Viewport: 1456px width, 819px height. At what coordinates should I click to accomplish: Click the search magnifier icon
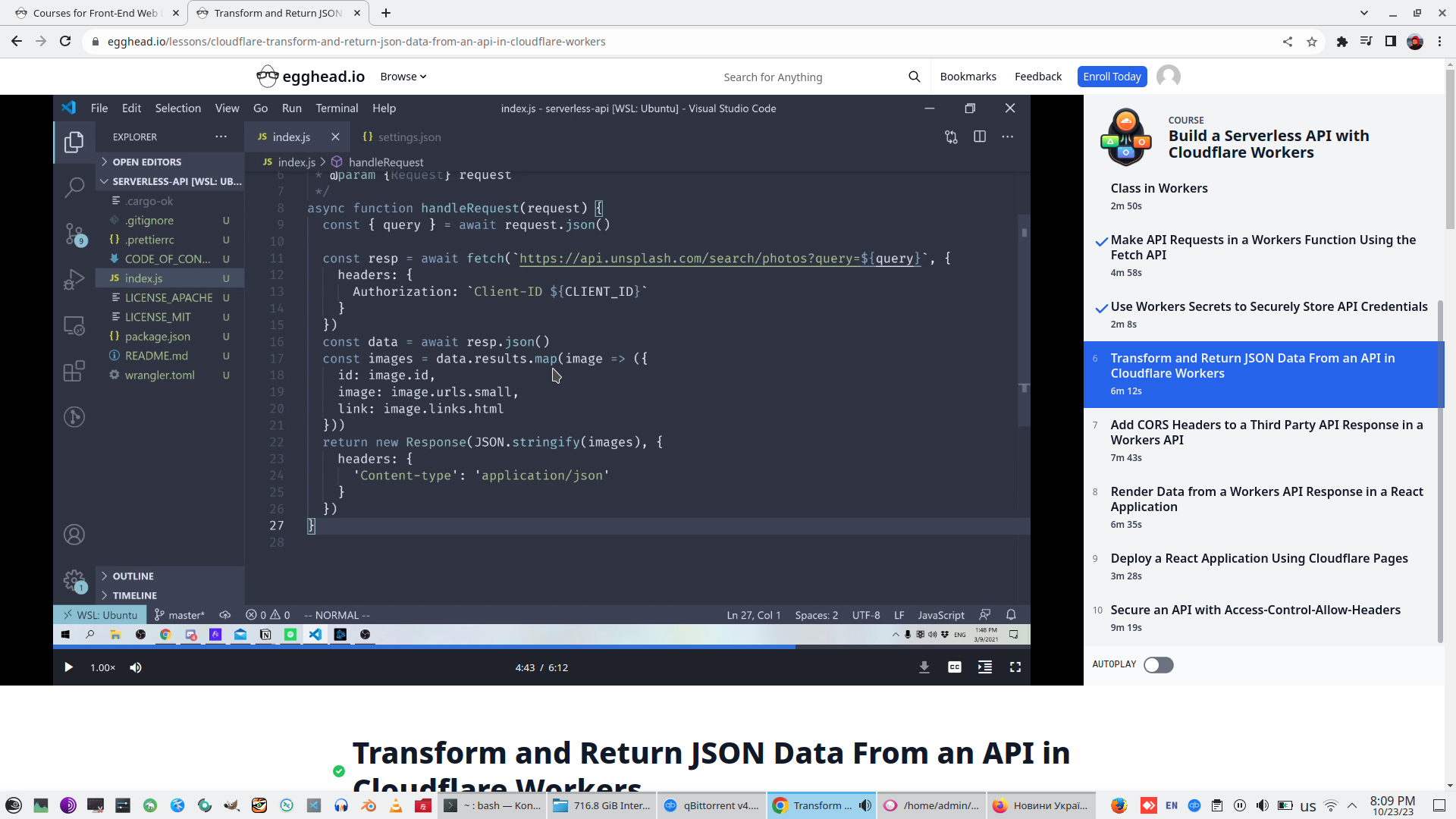click(914, 77)
